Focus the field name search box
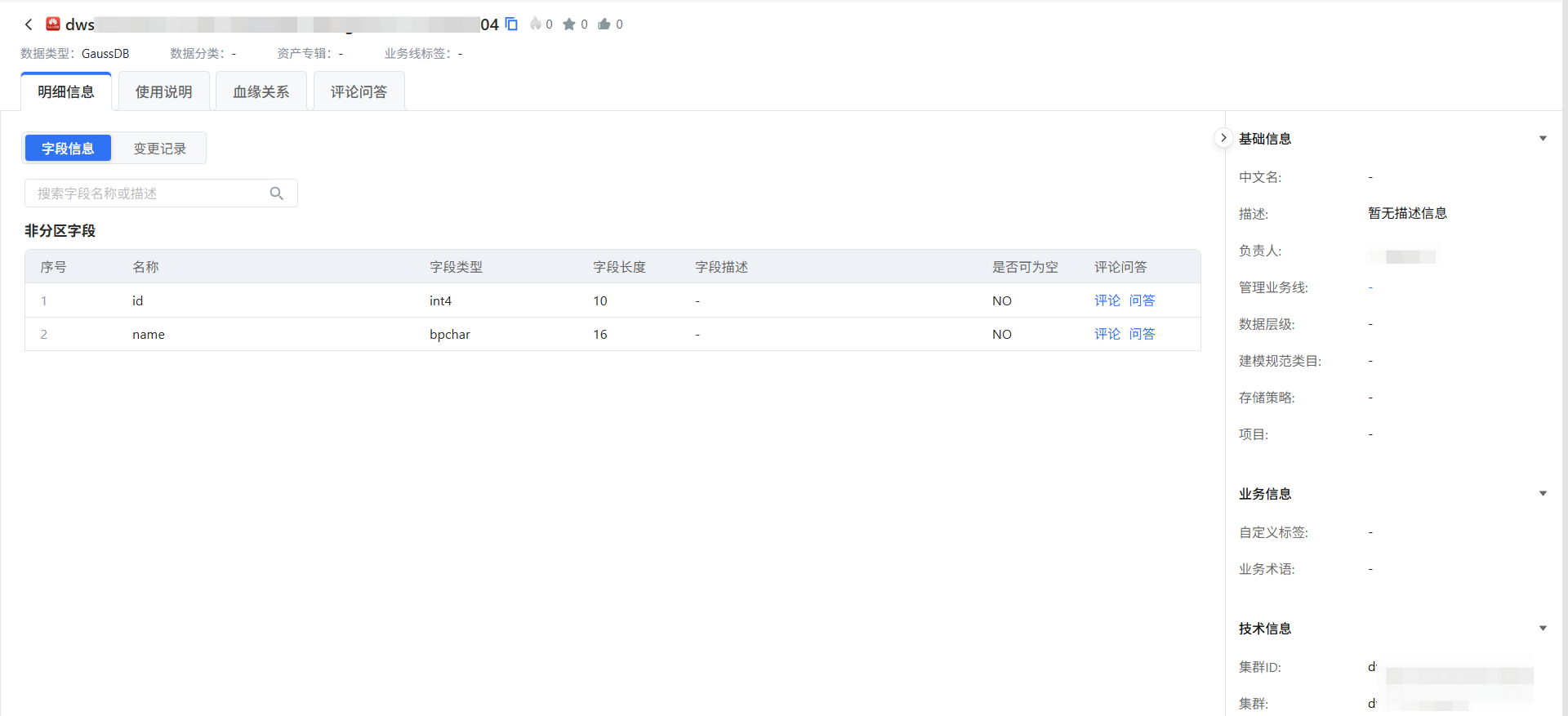This screenshot has height=716, width=1568. [151, 193]
